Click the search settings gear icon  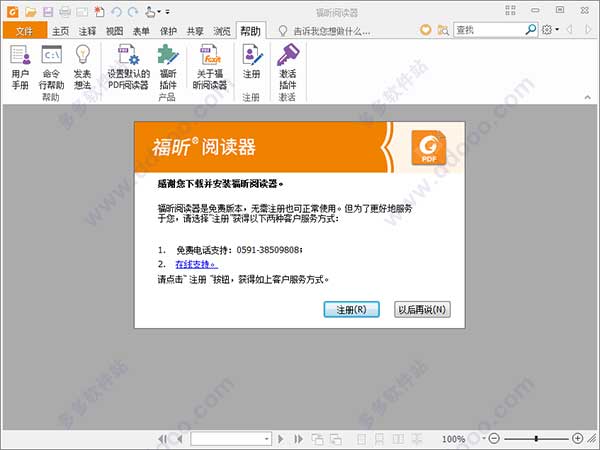(547, 29)
